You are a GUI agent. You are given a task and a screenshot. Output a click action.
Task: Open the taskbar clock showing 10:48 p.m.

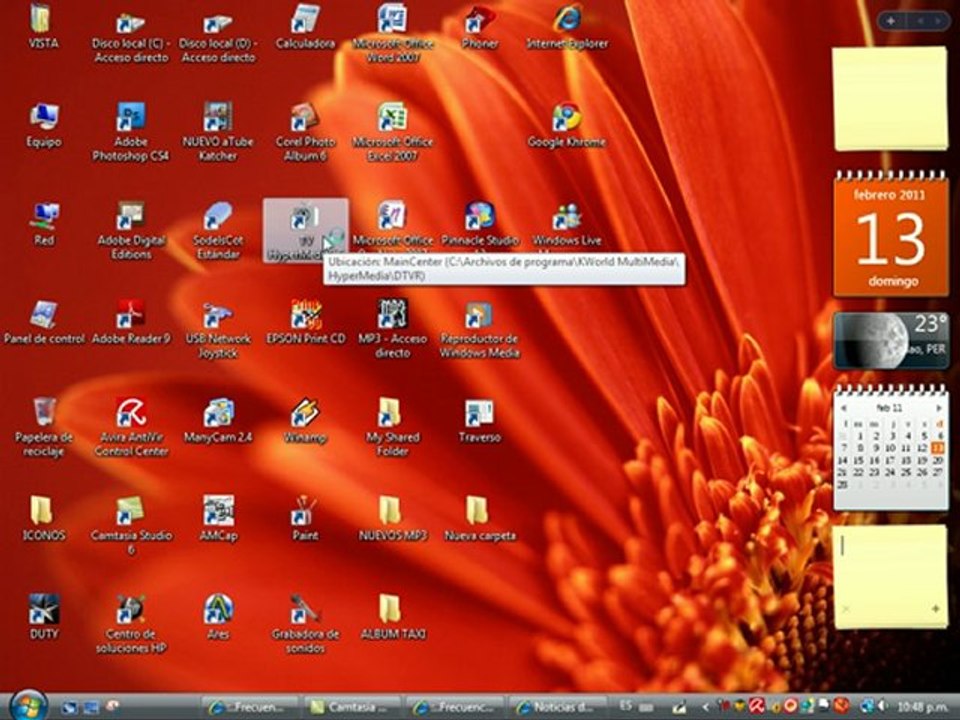tap(924, 706)
